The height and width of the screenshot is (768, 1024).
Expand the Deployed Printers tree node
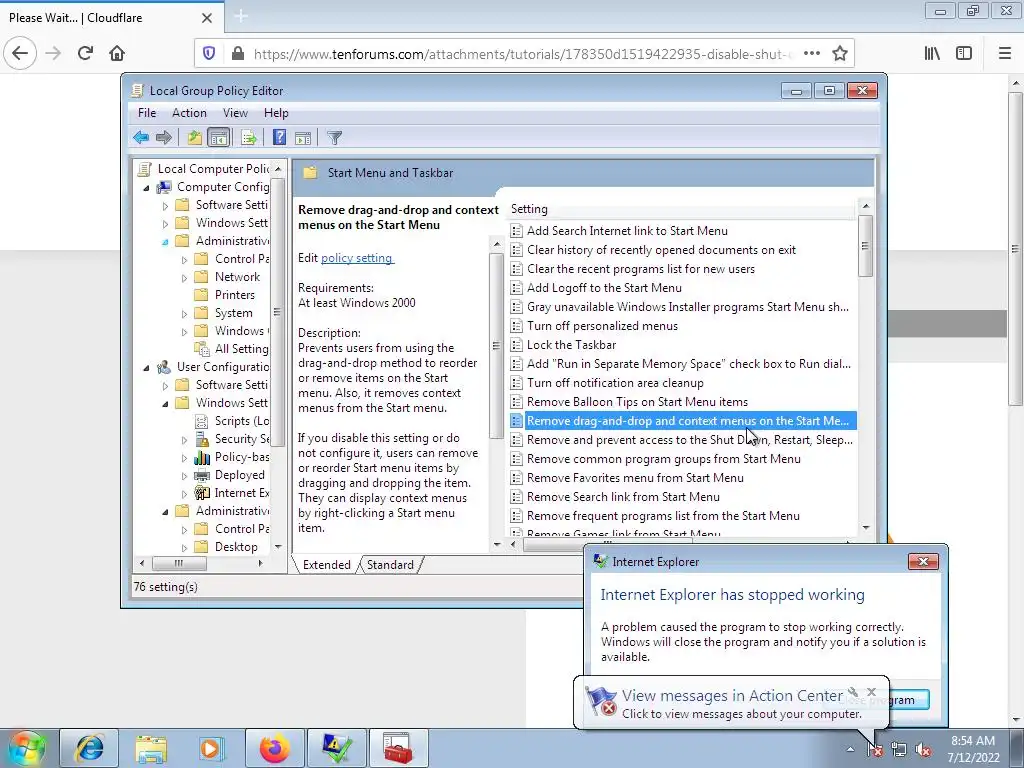(184, 476)
